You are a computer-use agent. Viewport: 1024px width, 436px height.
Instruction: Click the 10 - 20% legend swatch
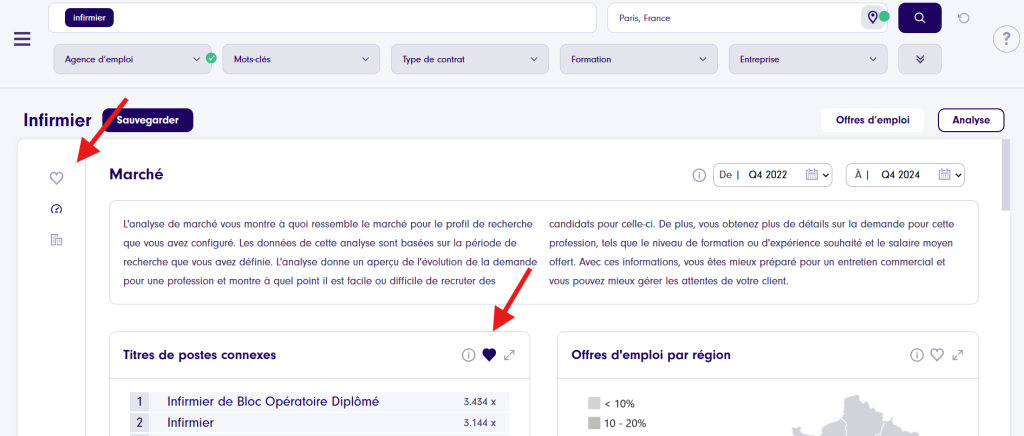click(594, 423)
